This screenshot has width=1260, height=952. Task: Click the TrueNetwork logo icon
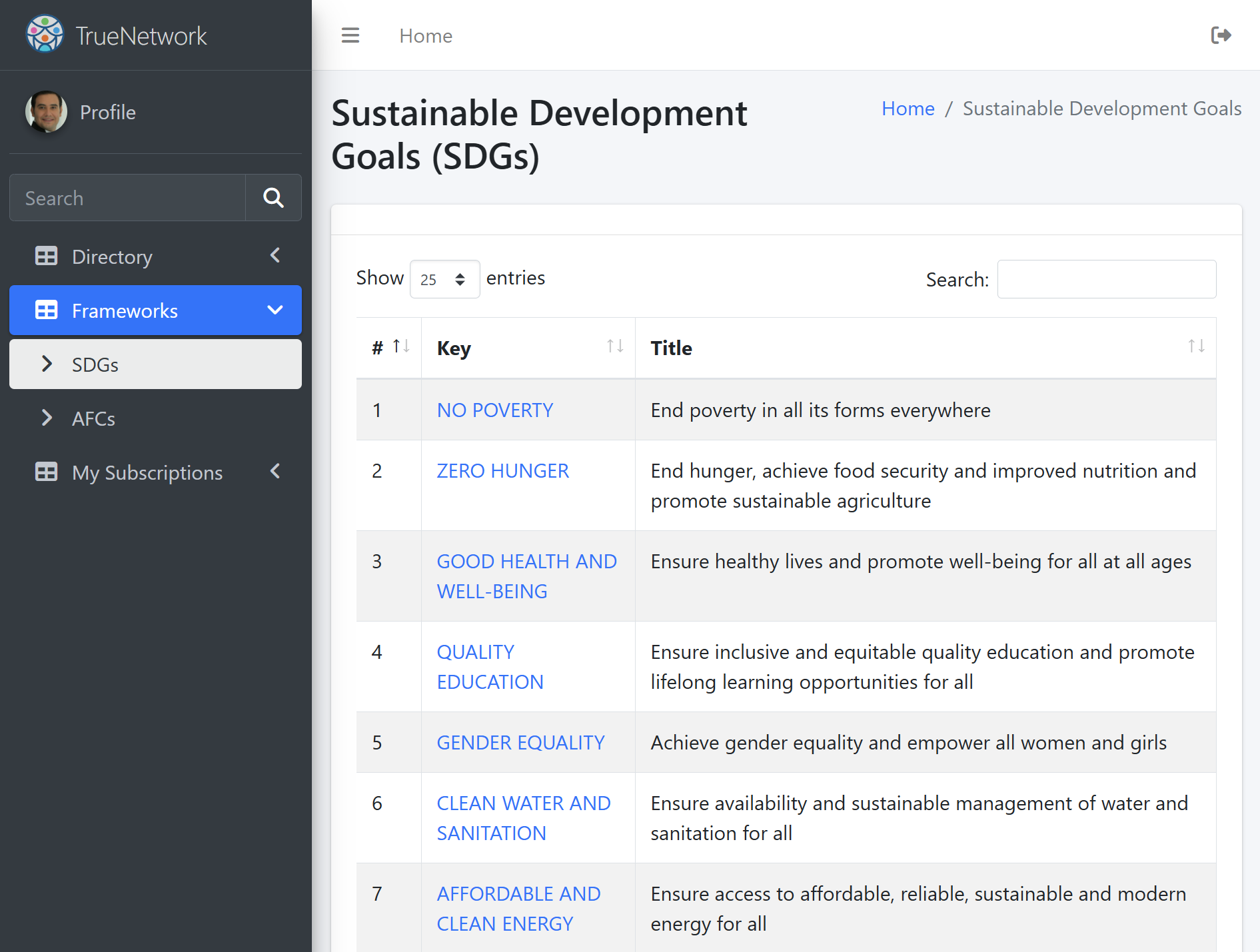(x=45, y=35)
